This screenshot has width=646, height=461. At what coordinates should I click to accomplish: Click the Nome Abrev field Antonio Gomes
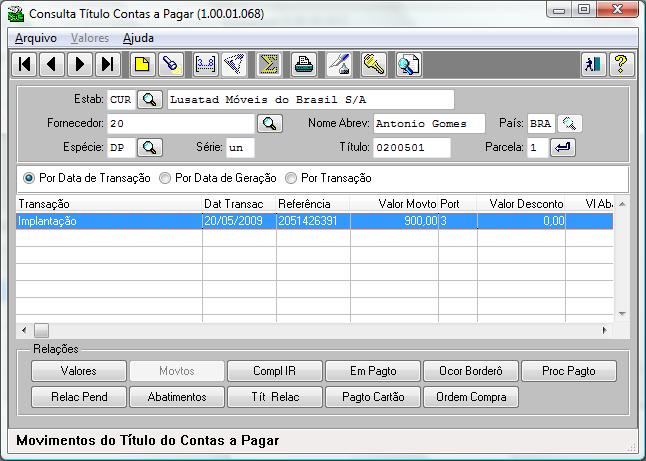coord(429,124)
